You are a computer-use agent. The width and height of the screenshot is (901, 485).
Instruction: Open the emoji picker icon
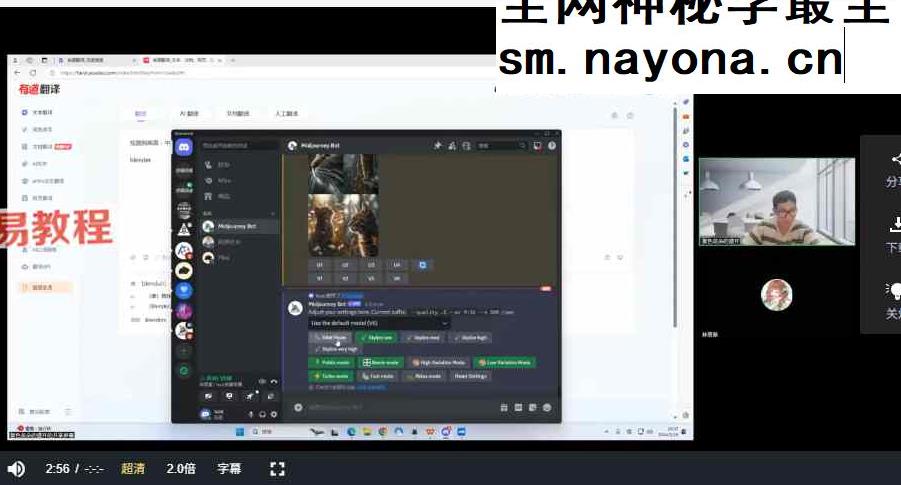click(x=547, y=407)
